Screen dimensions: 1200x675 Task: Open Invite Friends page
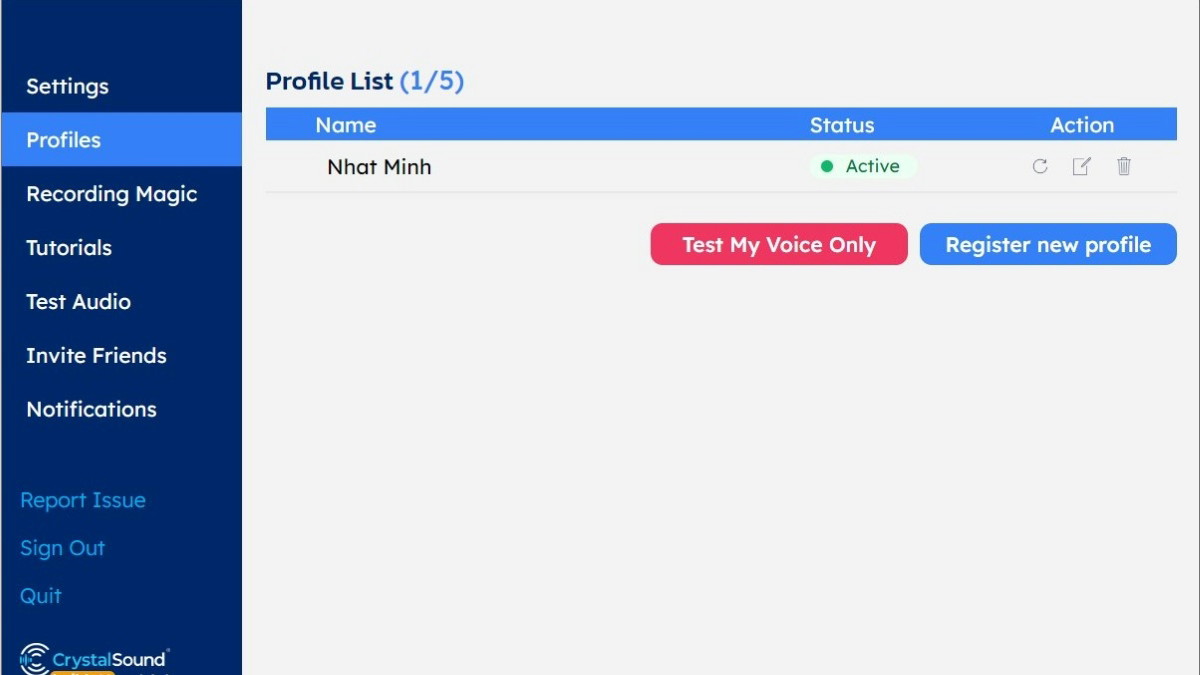click(x=96, y=356)
